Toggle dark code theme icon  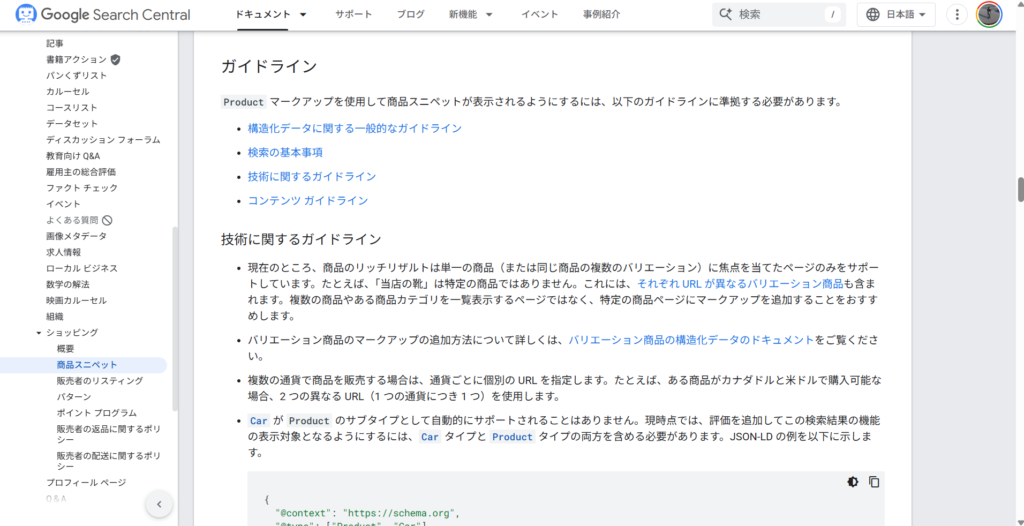[x=853, y=482]
